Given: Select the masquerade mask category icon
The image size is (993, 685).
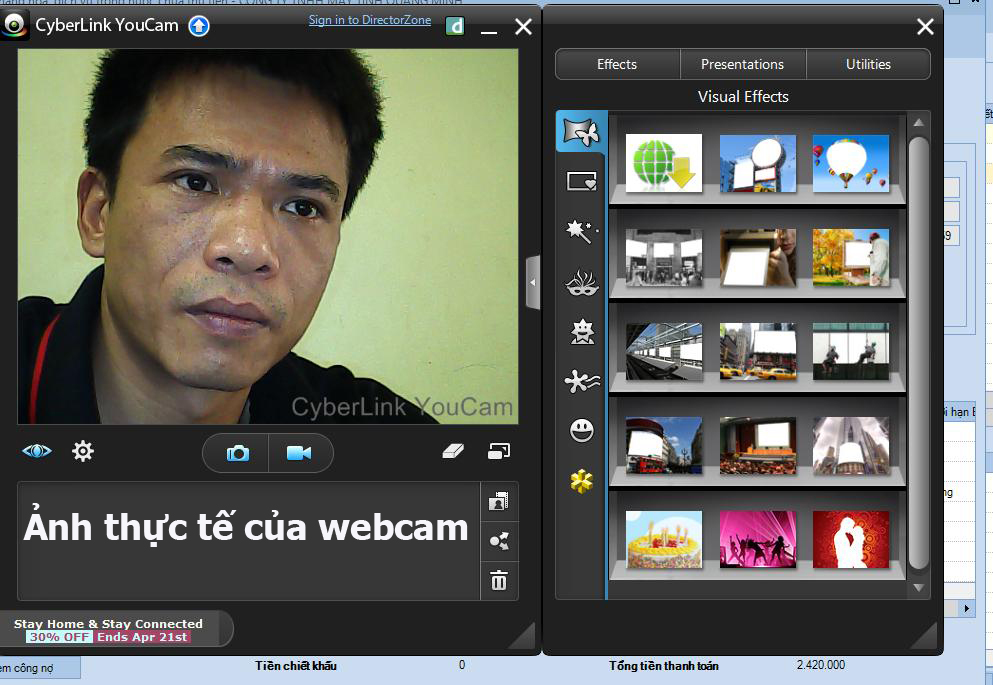Looking at the screenshot, I should coord(581,283).
